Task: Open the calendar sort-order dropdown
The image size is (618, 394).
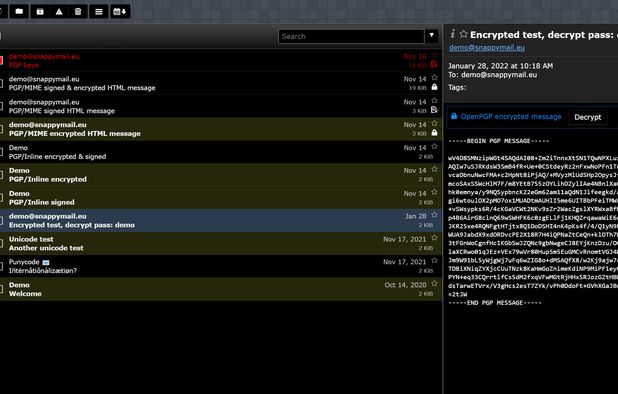Action: pos(120,11)
